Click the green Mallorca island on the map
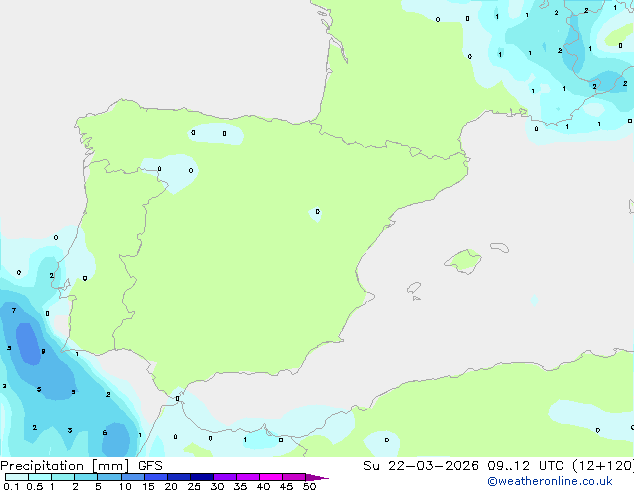Viewport: 634px width, 490px height. click(464, 261)
